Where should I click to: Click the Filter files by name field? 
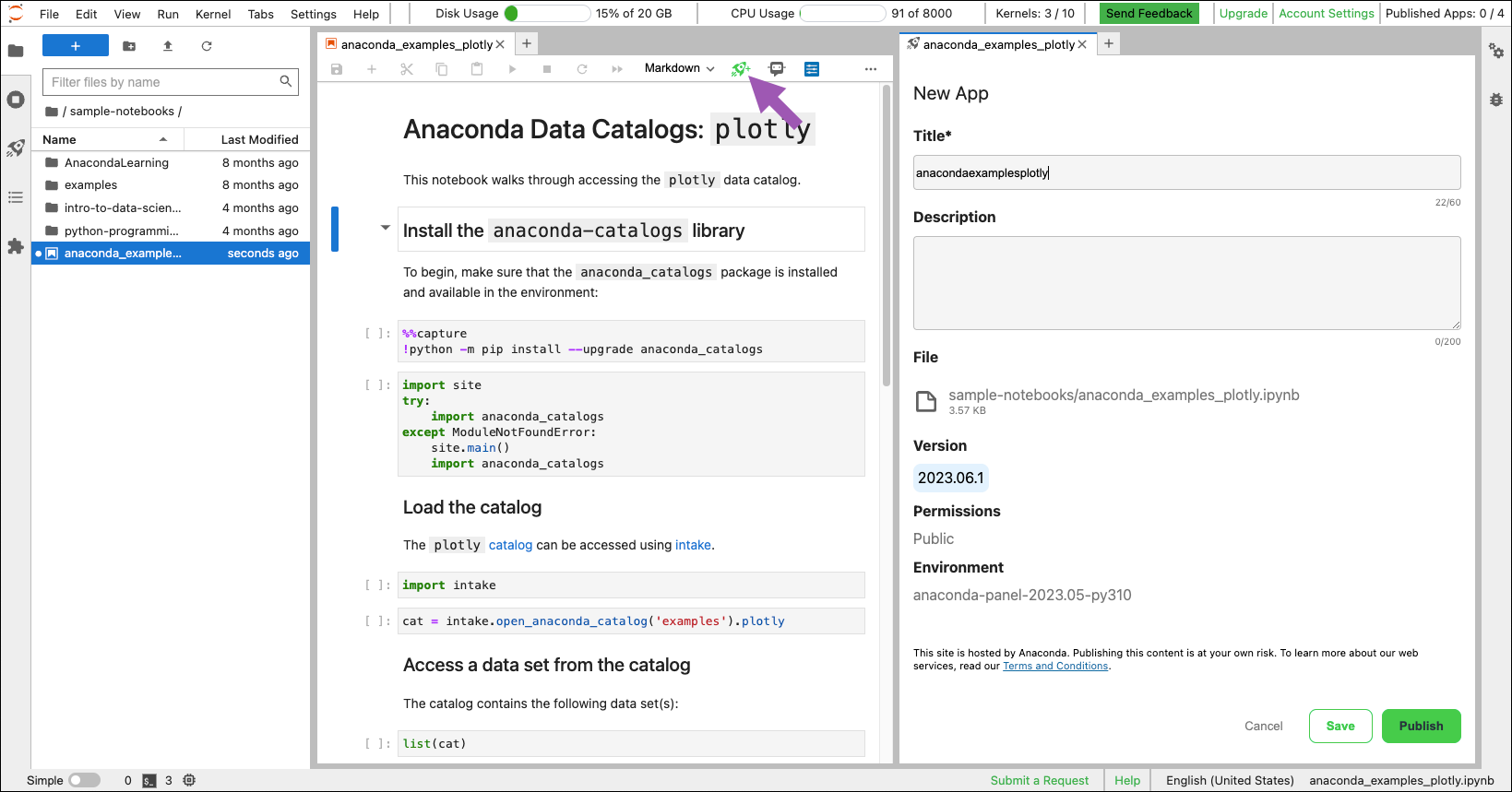pos(171,82)
